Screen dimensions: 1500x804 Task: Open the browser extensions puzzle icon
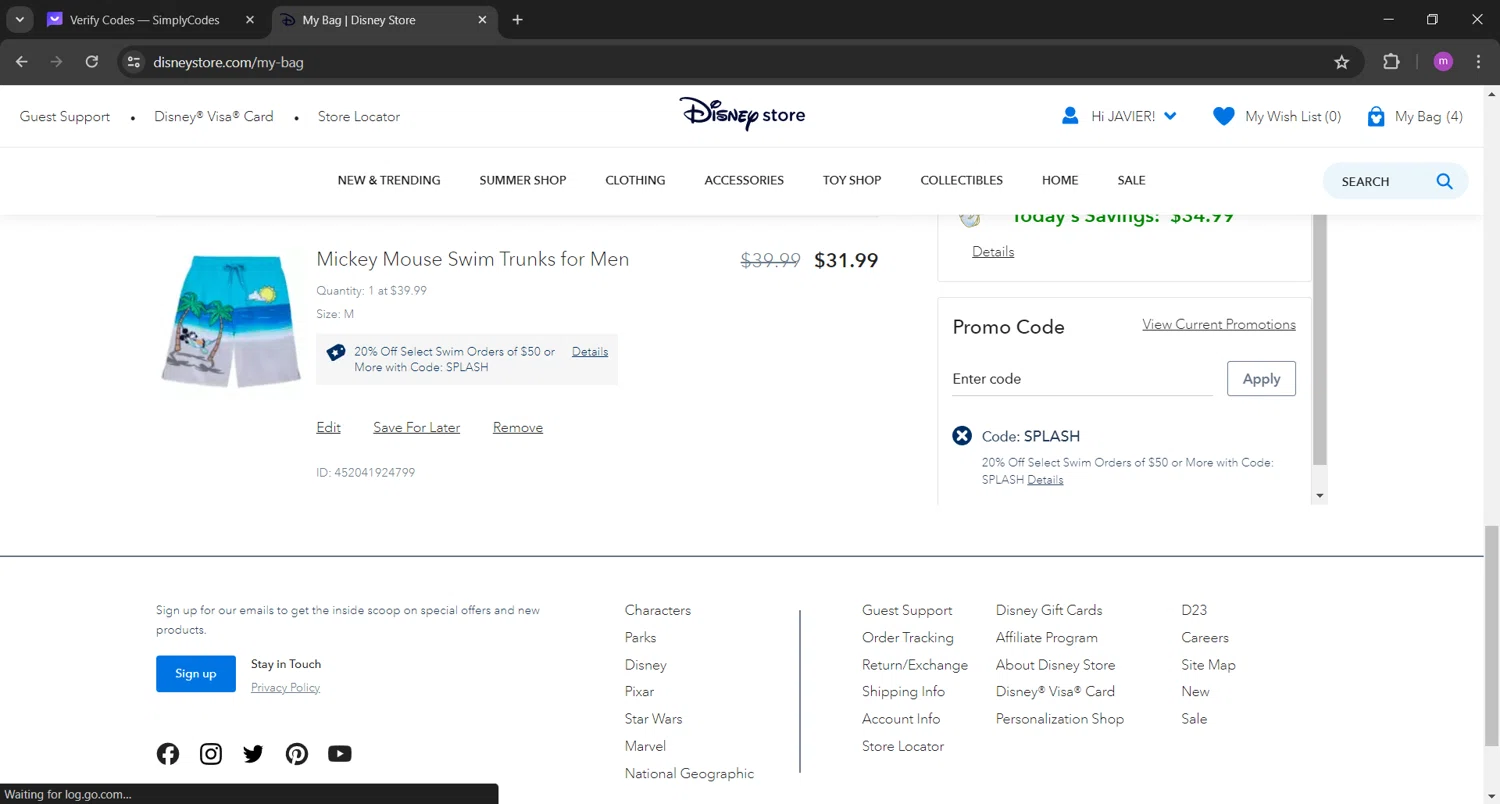click(x=1391, y=62)
